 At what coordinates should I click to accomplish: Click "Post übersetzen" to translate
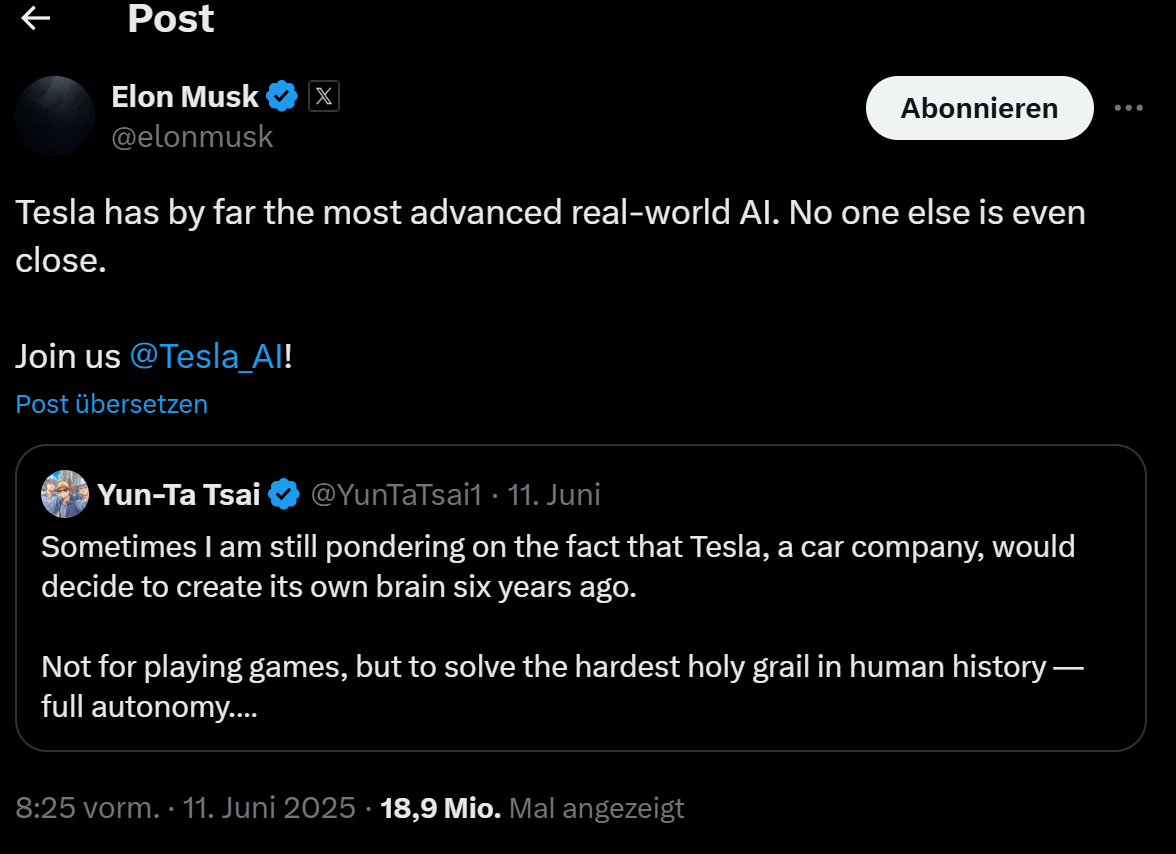[x=112, y=404]
